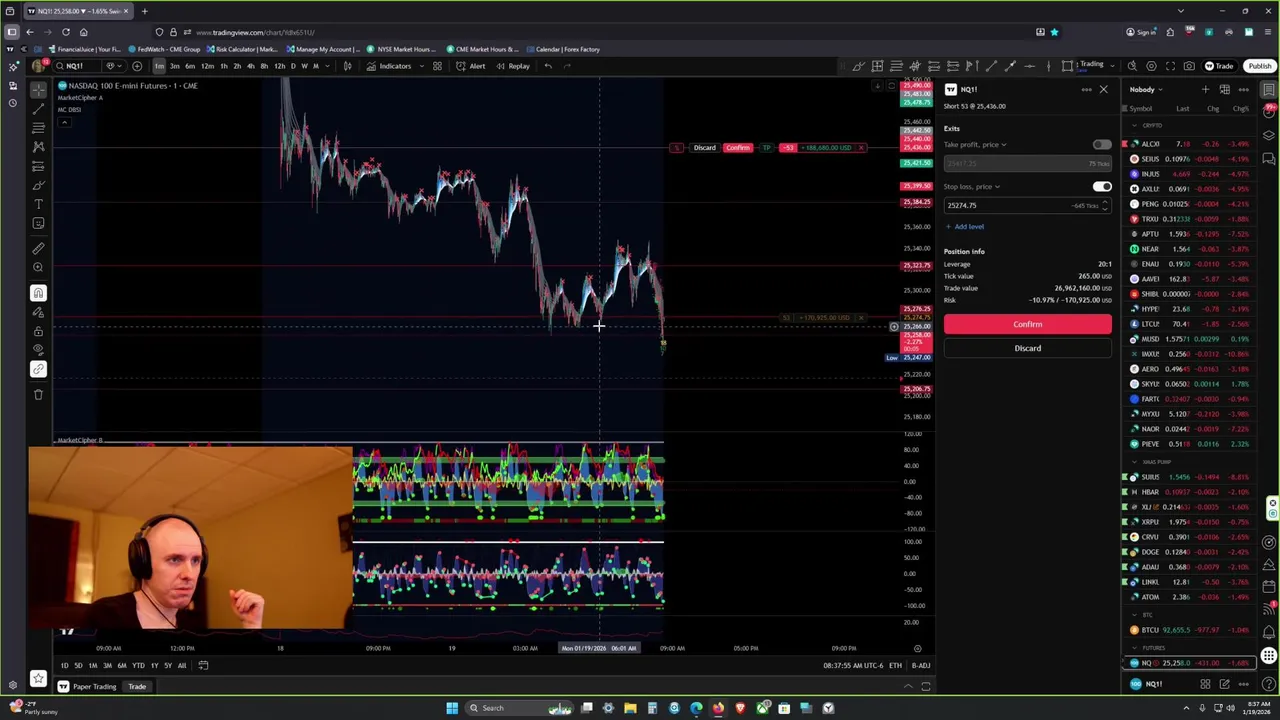Start bar Replay mode
The width and height of the screenshot is (1280, 720).
click(x=513, y=66)
